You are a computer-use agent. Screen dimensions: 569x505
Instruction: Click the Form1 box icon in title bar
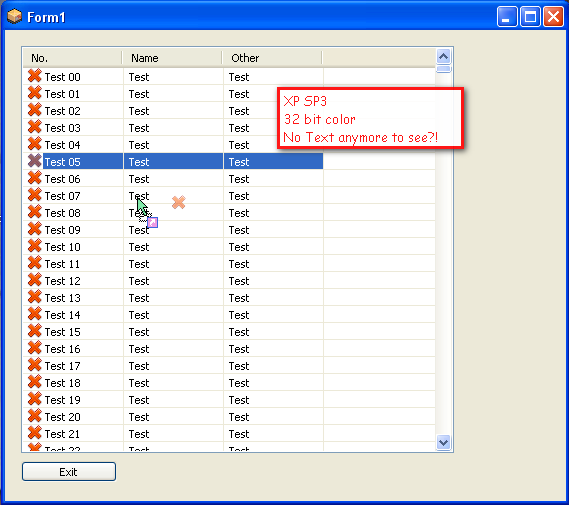[x=15, y=17]
